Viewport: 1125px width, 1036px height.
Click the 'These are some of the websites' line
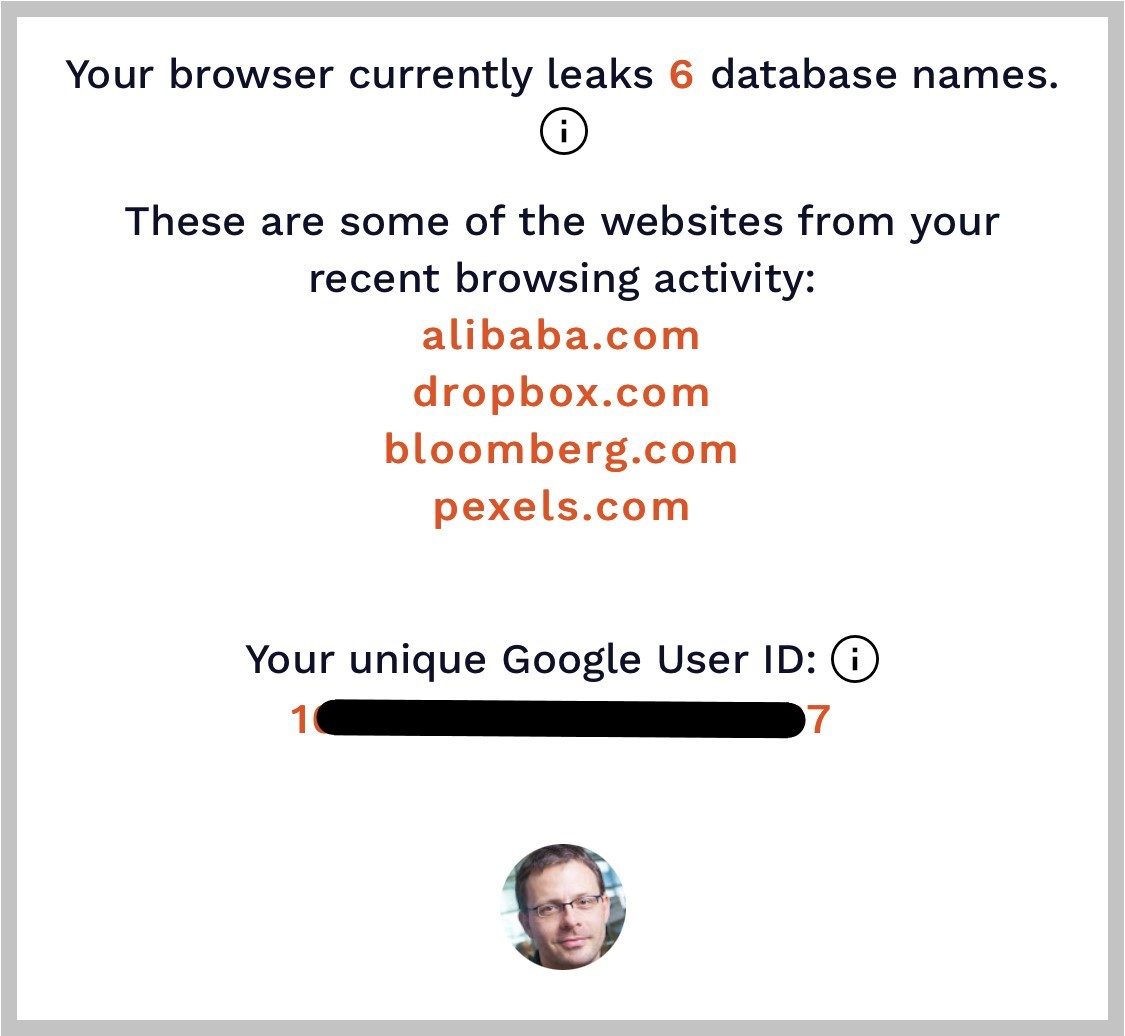coord(562,221)
